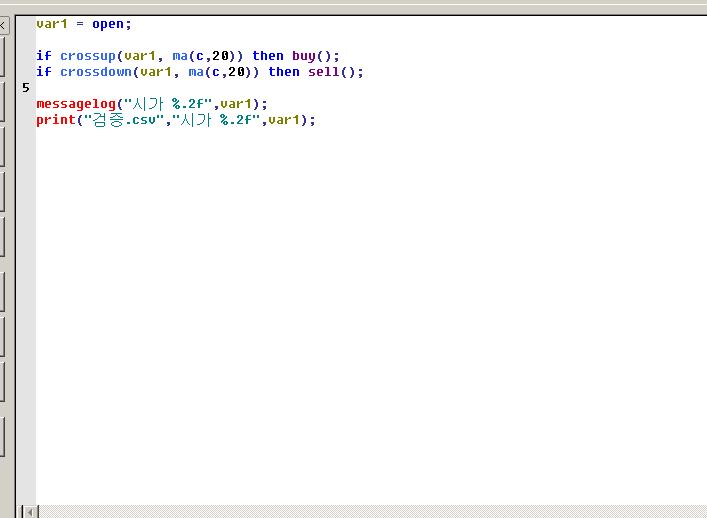Click the "var1" variable on the first line

coord(52,24)
